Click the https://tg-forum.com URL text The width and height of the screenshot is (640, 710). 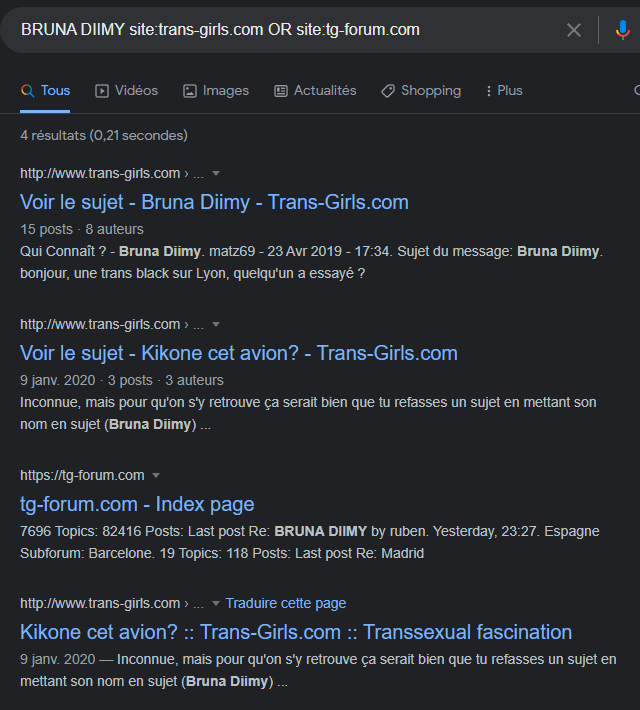[82, 476]
